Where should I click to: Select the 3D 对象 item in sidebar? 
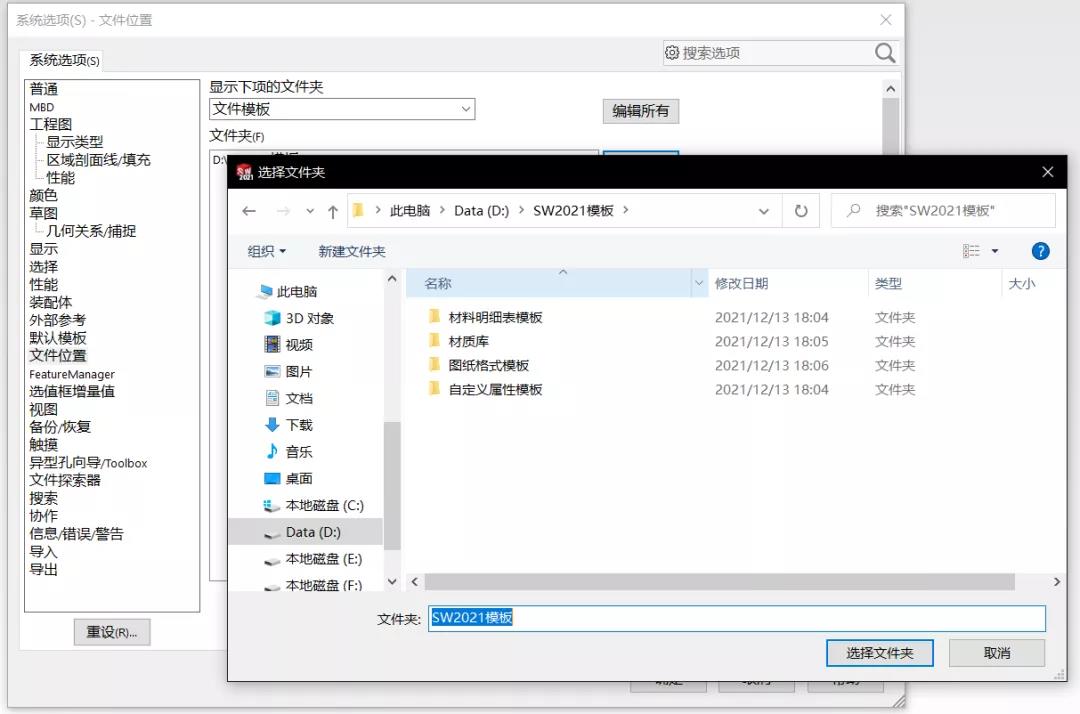tap(309, 318)
